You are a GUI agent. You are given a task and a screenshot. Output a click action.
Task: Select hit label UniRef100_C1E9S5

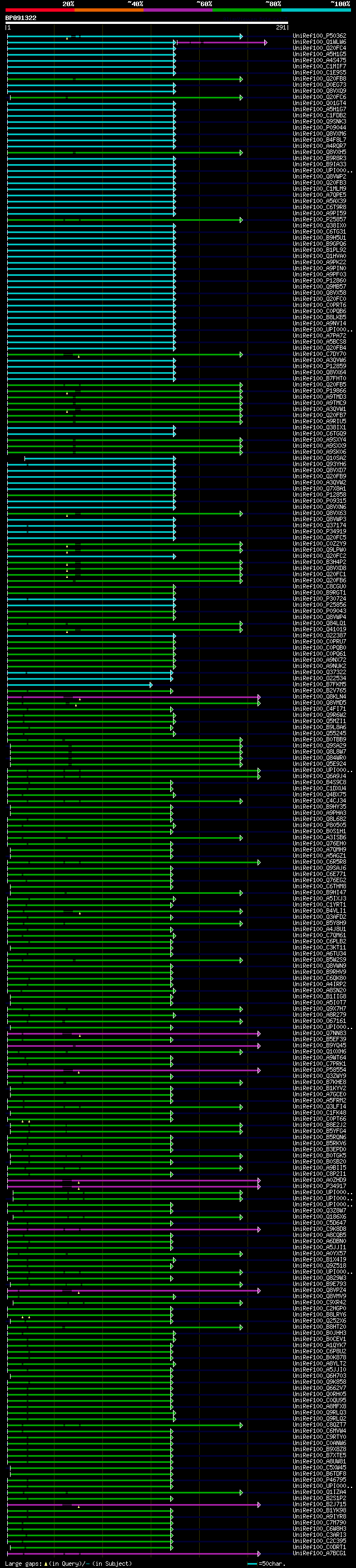click(319, 72)
